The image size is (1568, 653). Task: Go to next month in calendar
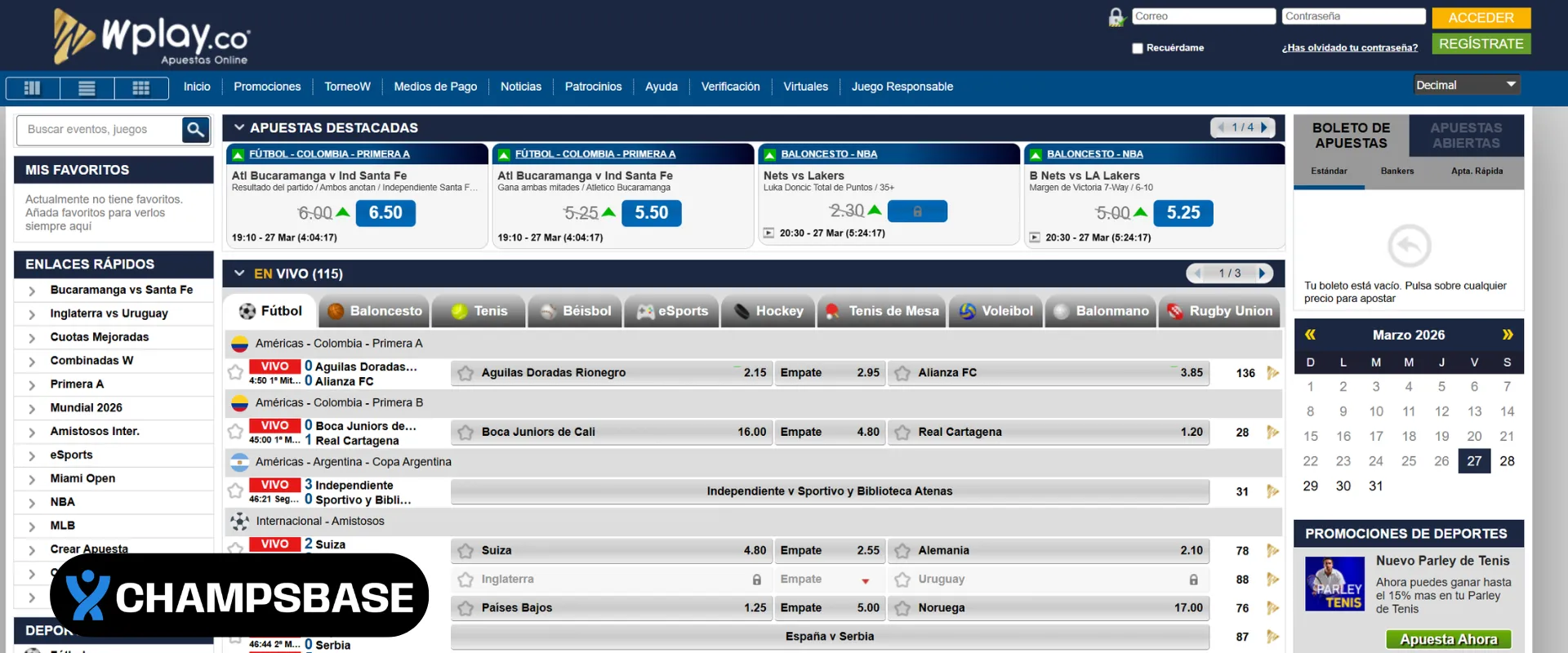pyautogui.click(x=1508, y=335)
